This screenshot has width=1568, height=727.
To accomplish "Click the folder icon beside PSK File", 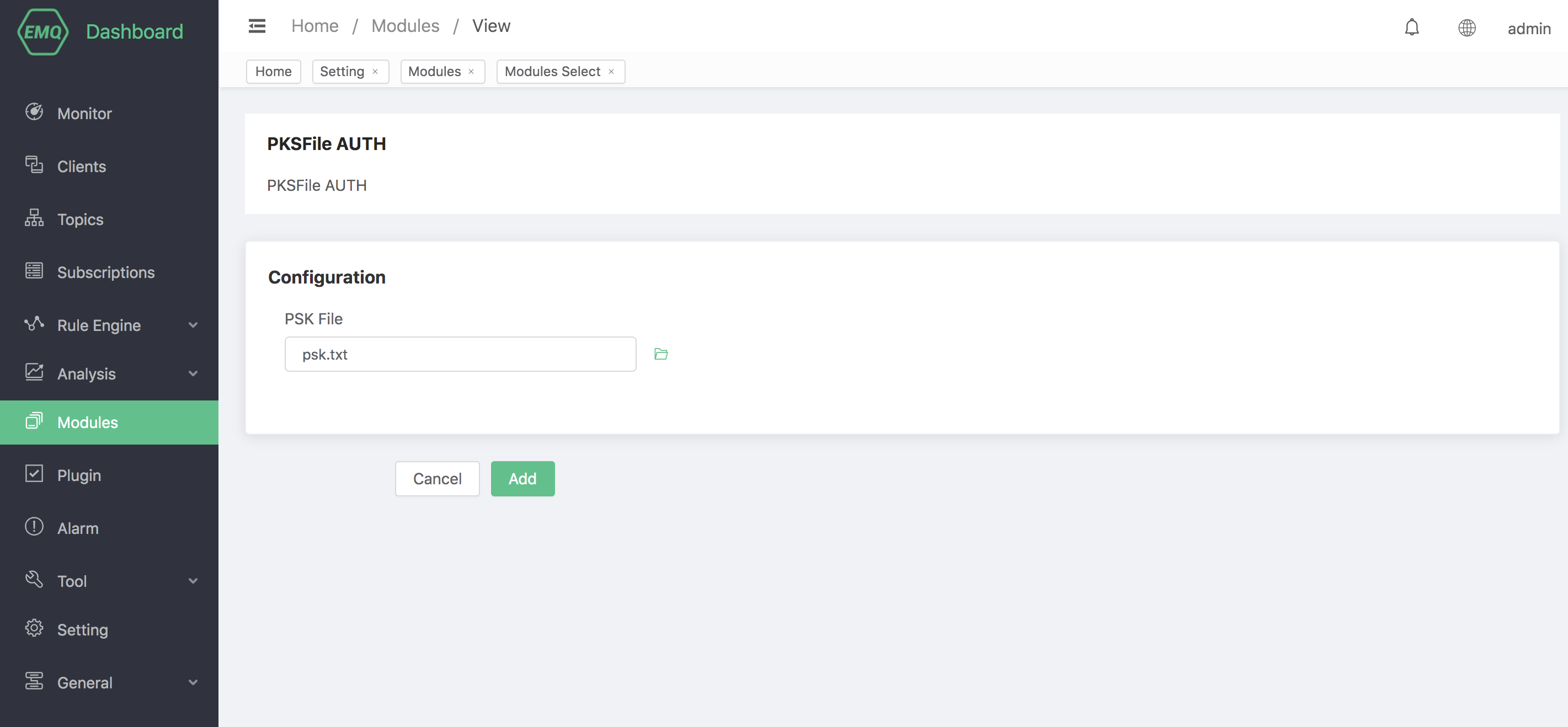I will (660, 354).
